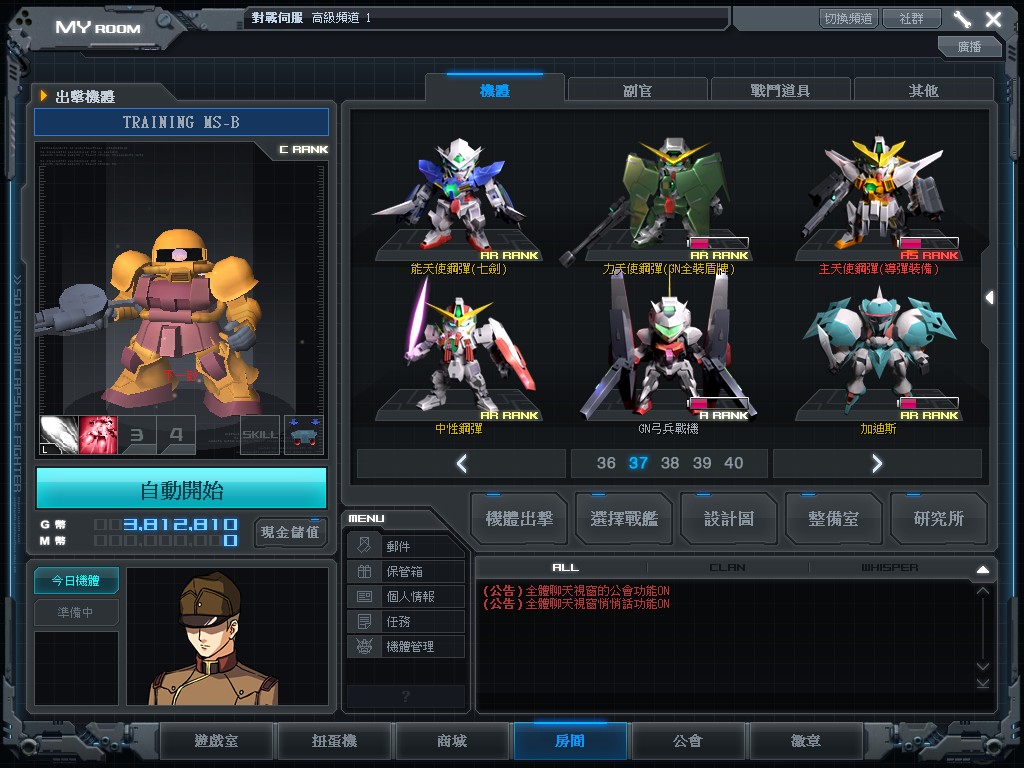
Task: Click the 個人情報 profile icon
Action: (364, 596)
